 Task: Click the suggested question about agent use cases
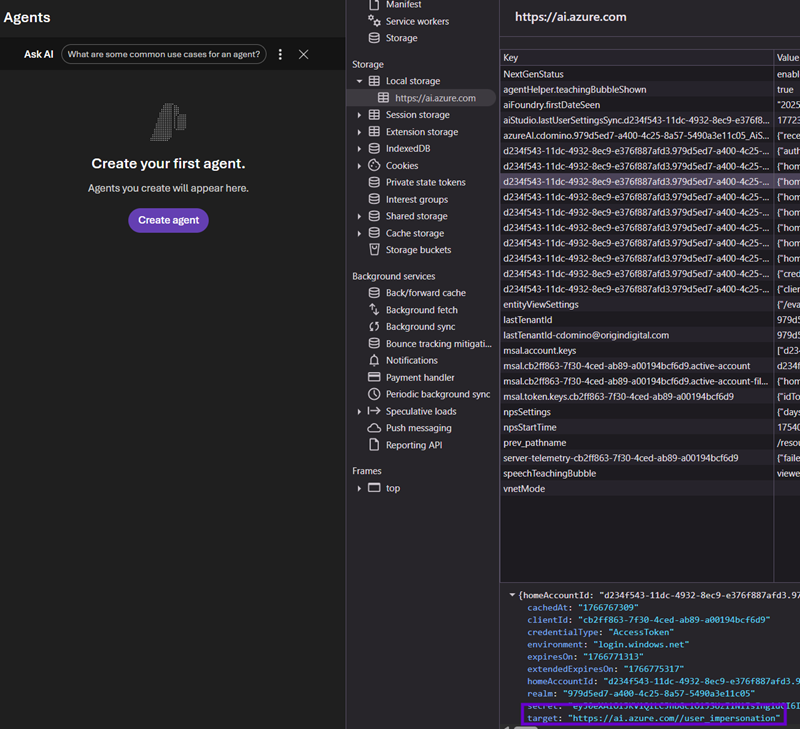(x=164, y=55)
